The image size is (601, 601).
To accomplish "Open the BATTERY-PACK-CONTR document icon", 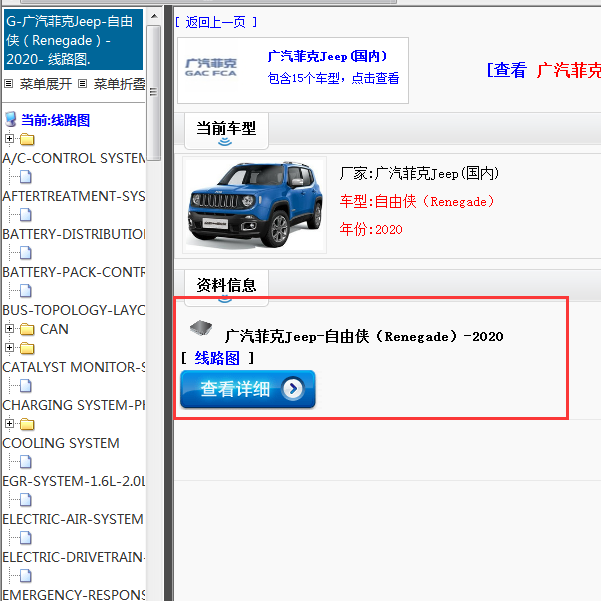I will point(26,253).
